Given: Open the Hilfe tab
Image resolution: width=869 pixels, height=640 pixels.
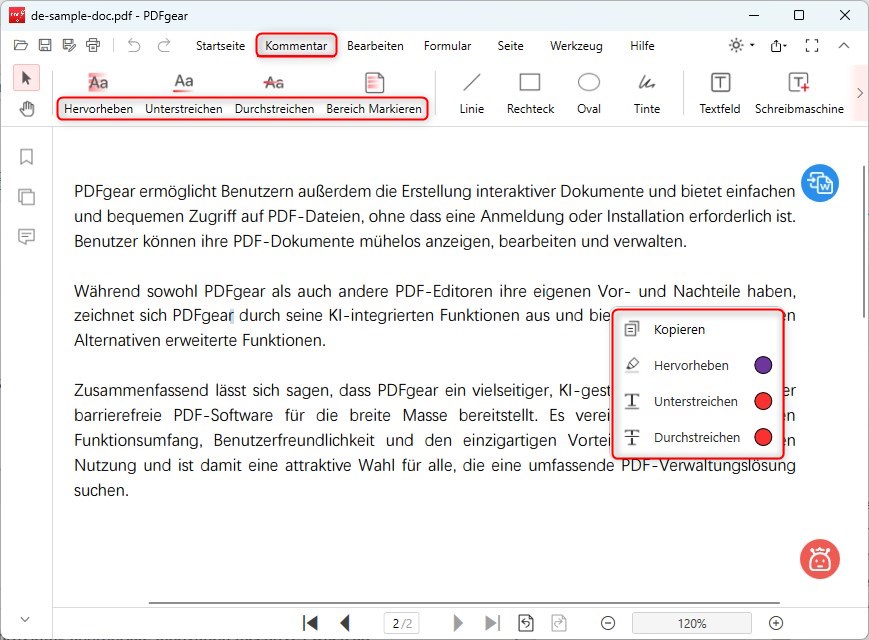Looking at the screenshot, I should (x=642, y=46).
